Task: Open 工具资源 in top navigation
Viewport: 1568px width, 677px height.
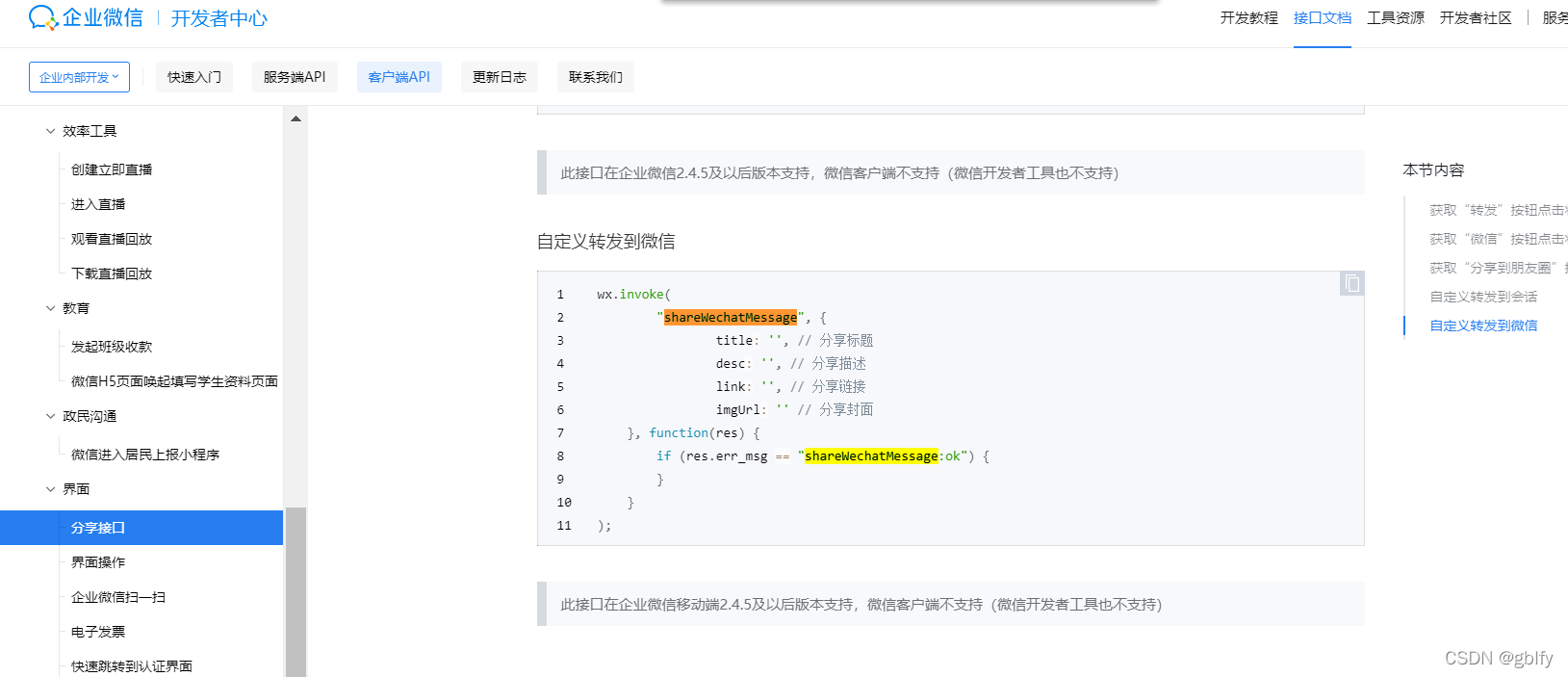Action: pos(1396,18)
